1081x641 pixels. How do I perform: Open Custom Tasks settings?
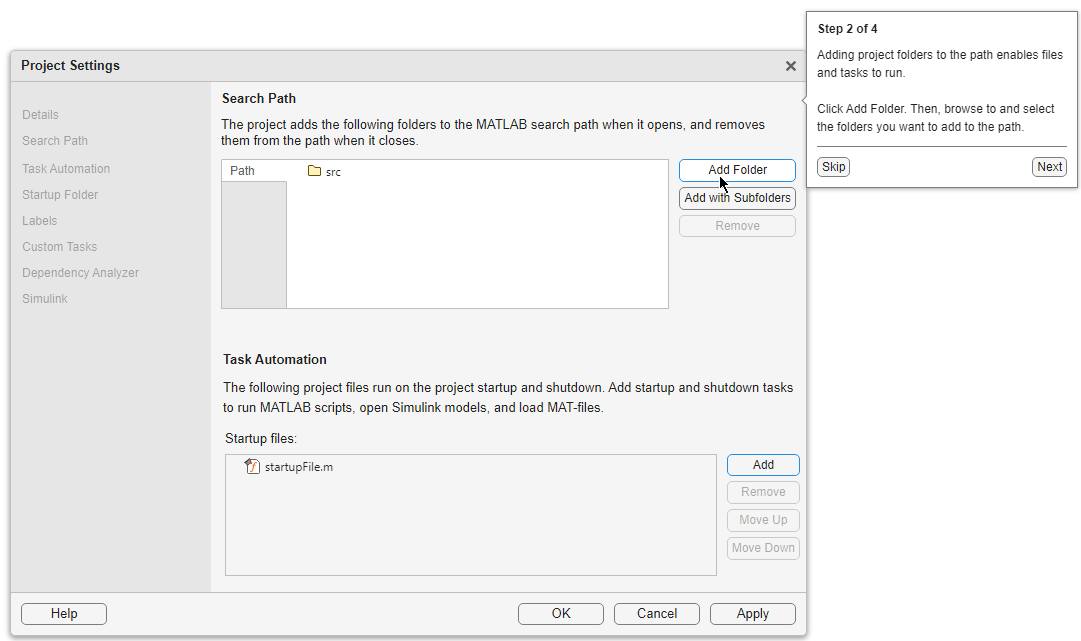pos(60,247)
